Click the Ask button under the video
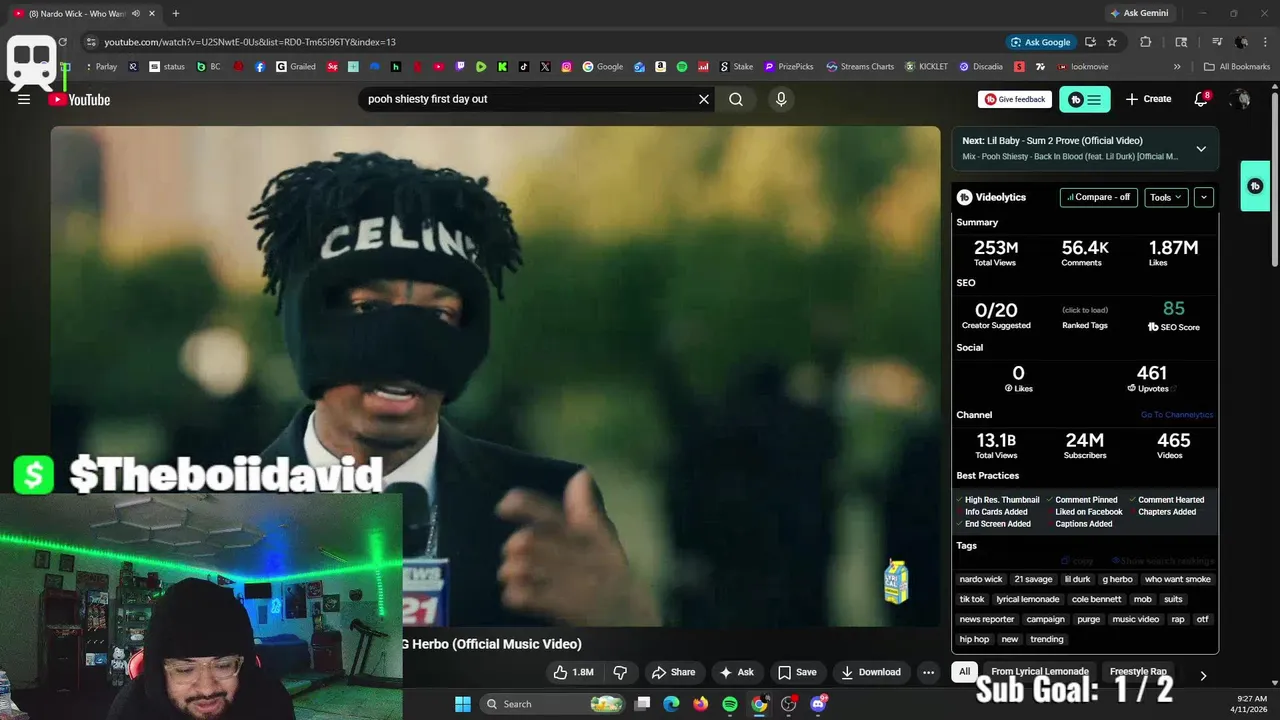 (736, 672)
